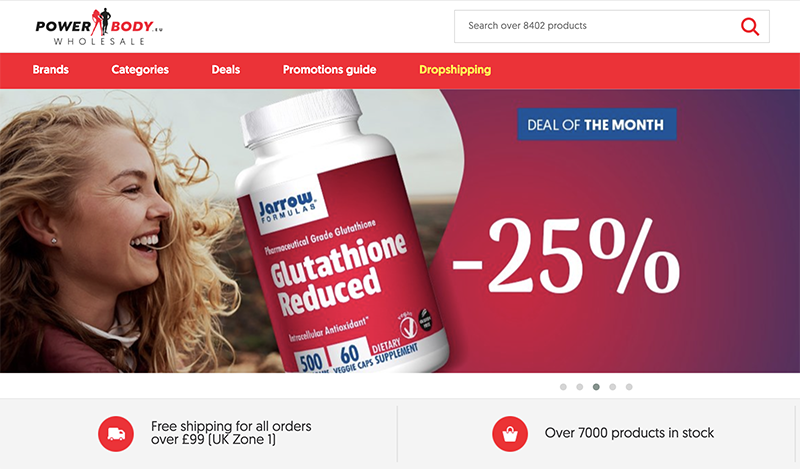Select the fifth carousel slide dot
Screen dimensions: 800x469
[629, 387]
